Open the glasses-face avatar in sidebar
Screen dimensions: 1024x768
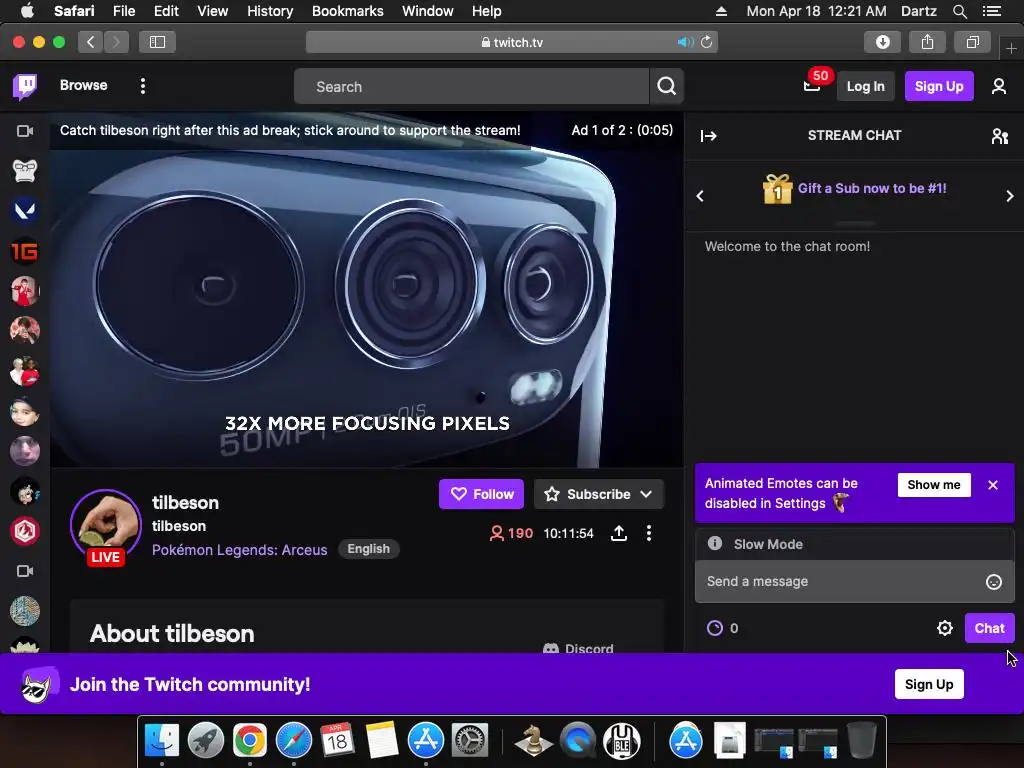click(25, 170)
